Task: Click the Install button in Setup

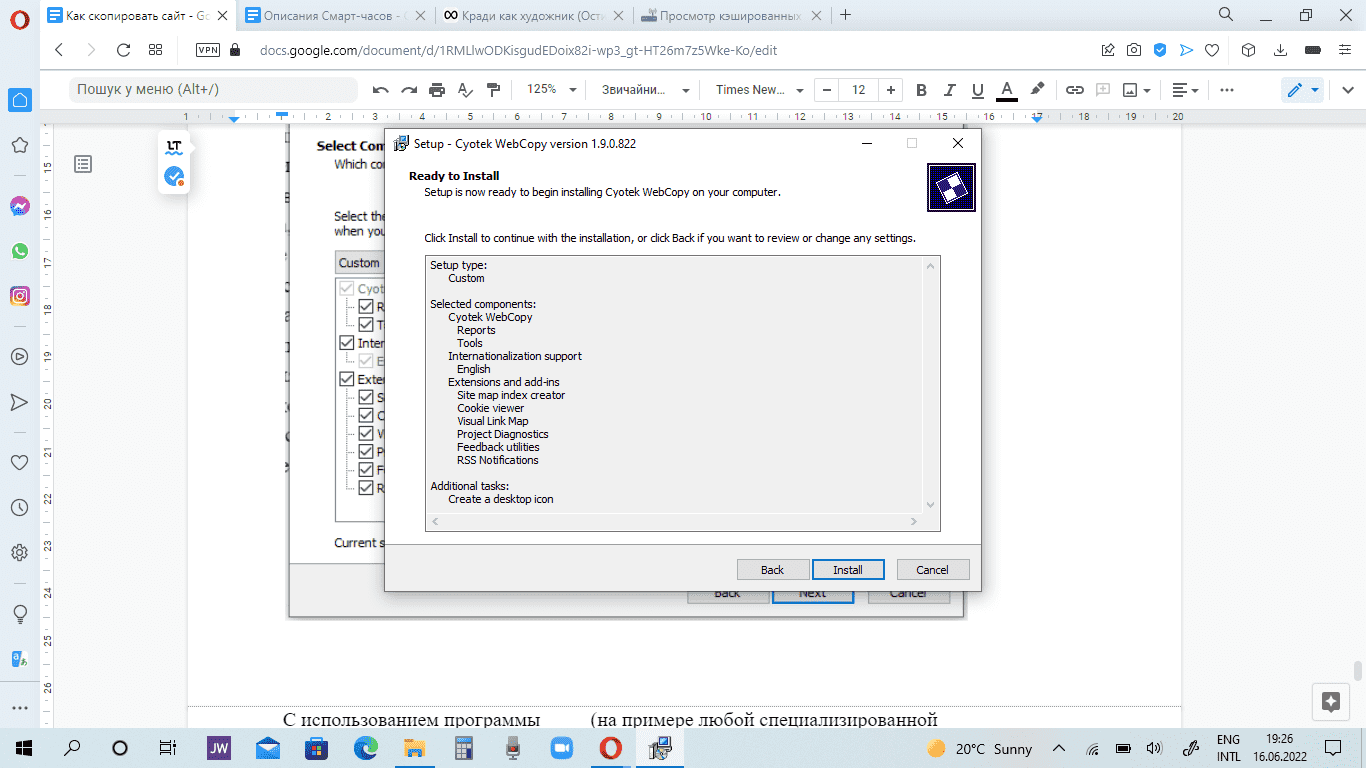Action: pos(848,569)
